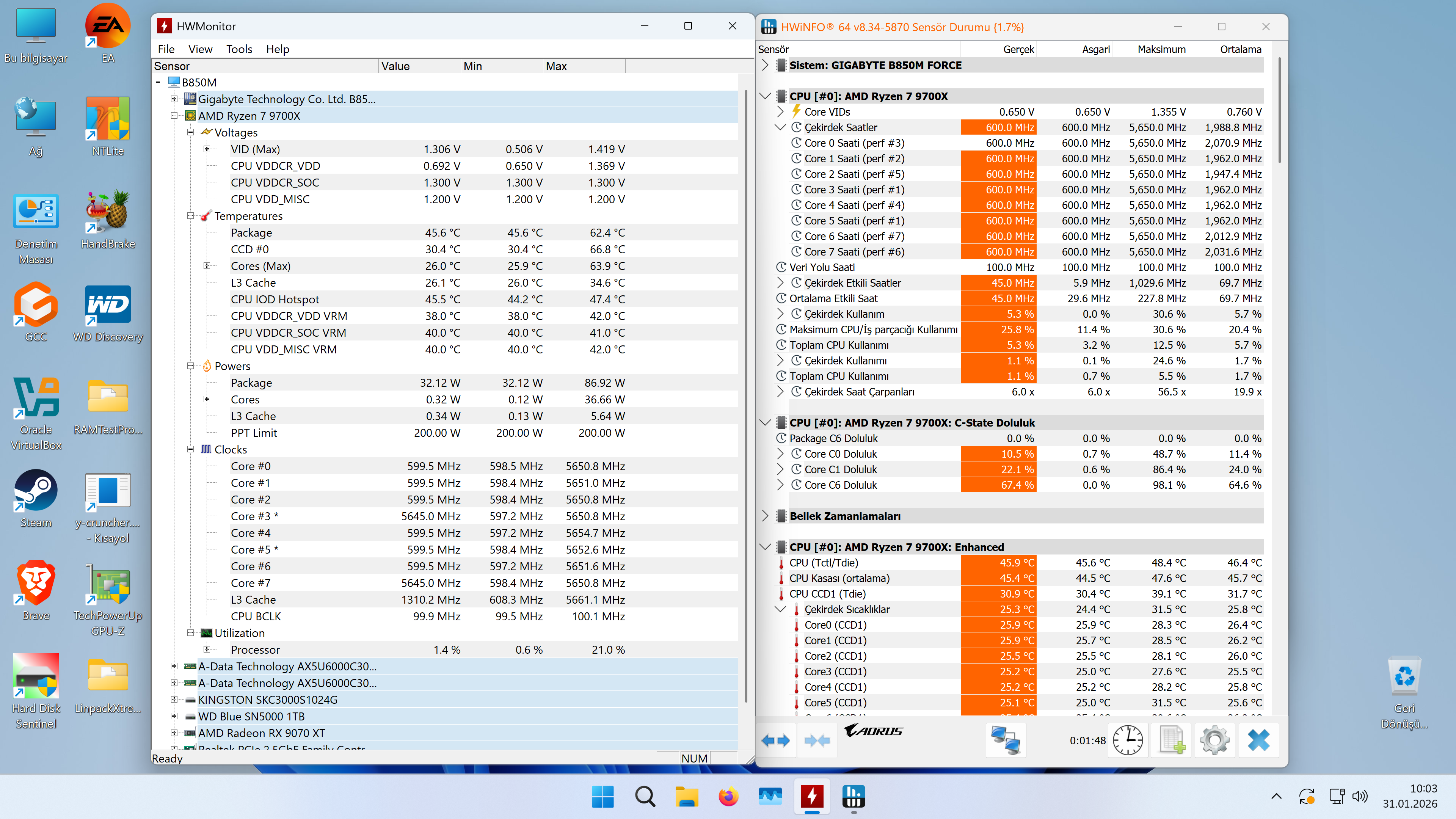
Task: Open GCC desktop shortcut
Action: (36, 312)
